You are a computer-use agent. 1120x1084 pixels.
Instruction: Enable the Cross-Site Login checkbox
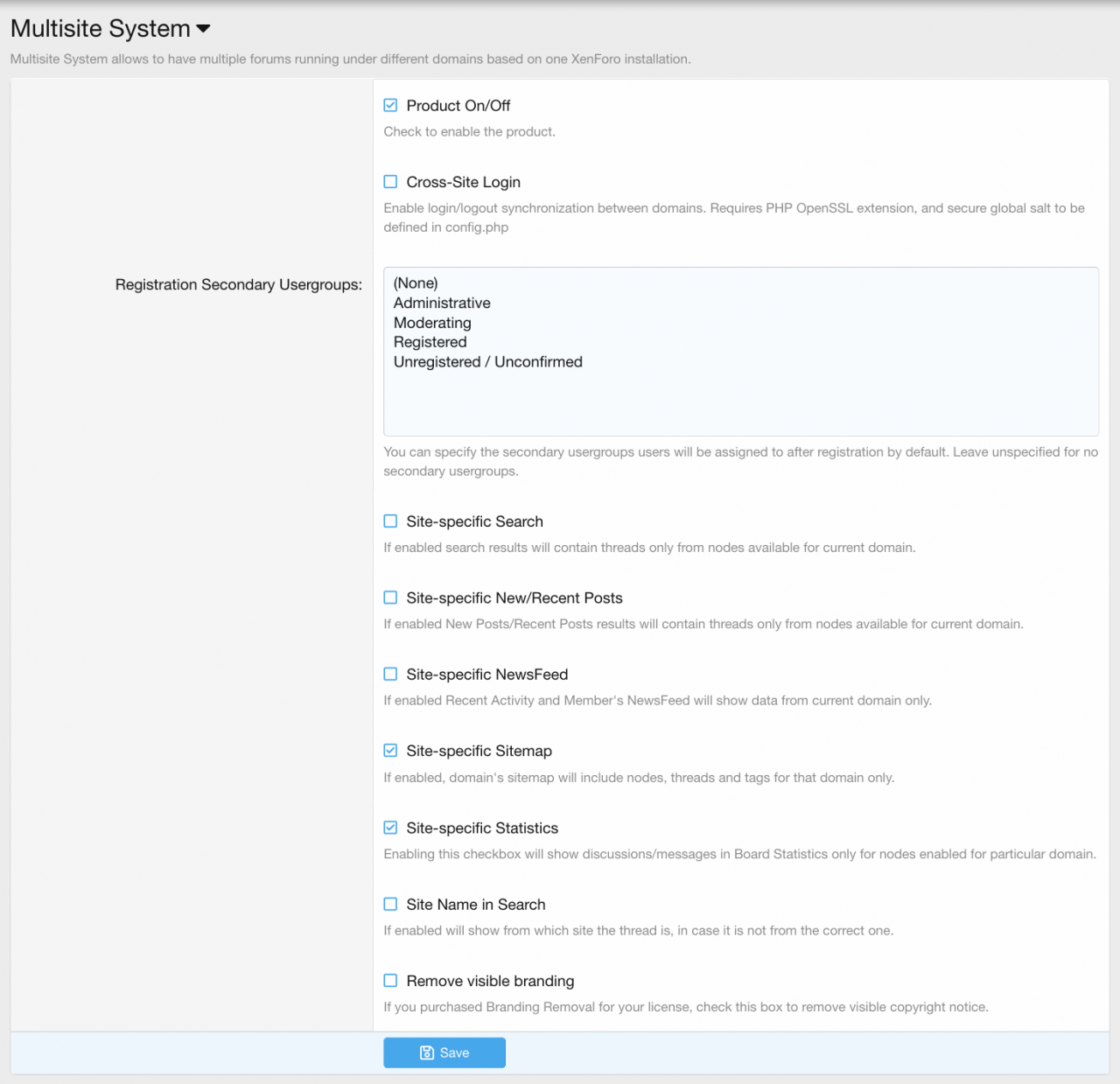[x=390, y=182]
